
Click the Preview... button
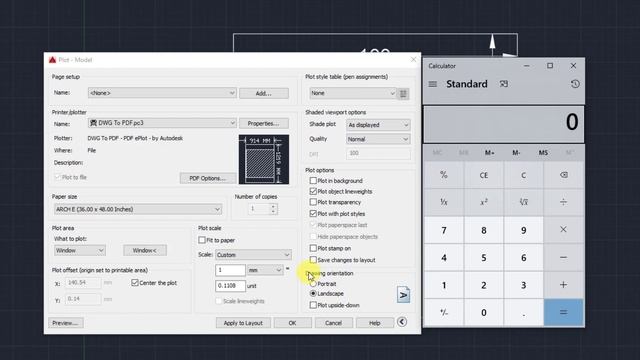(x=65, y=323)
